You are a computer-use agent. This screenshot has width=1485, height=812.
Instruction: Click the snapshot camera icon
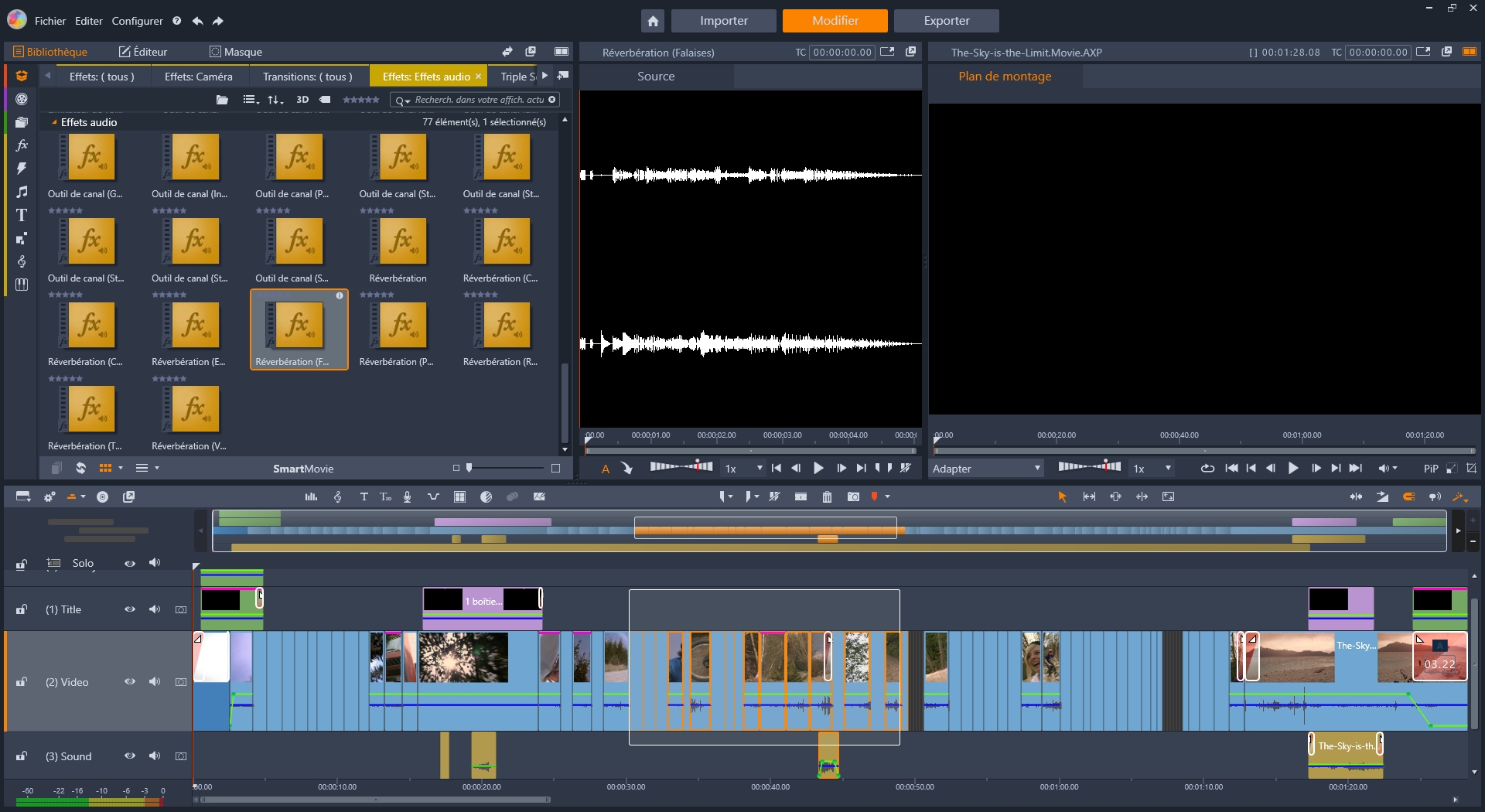coord(853,497)
